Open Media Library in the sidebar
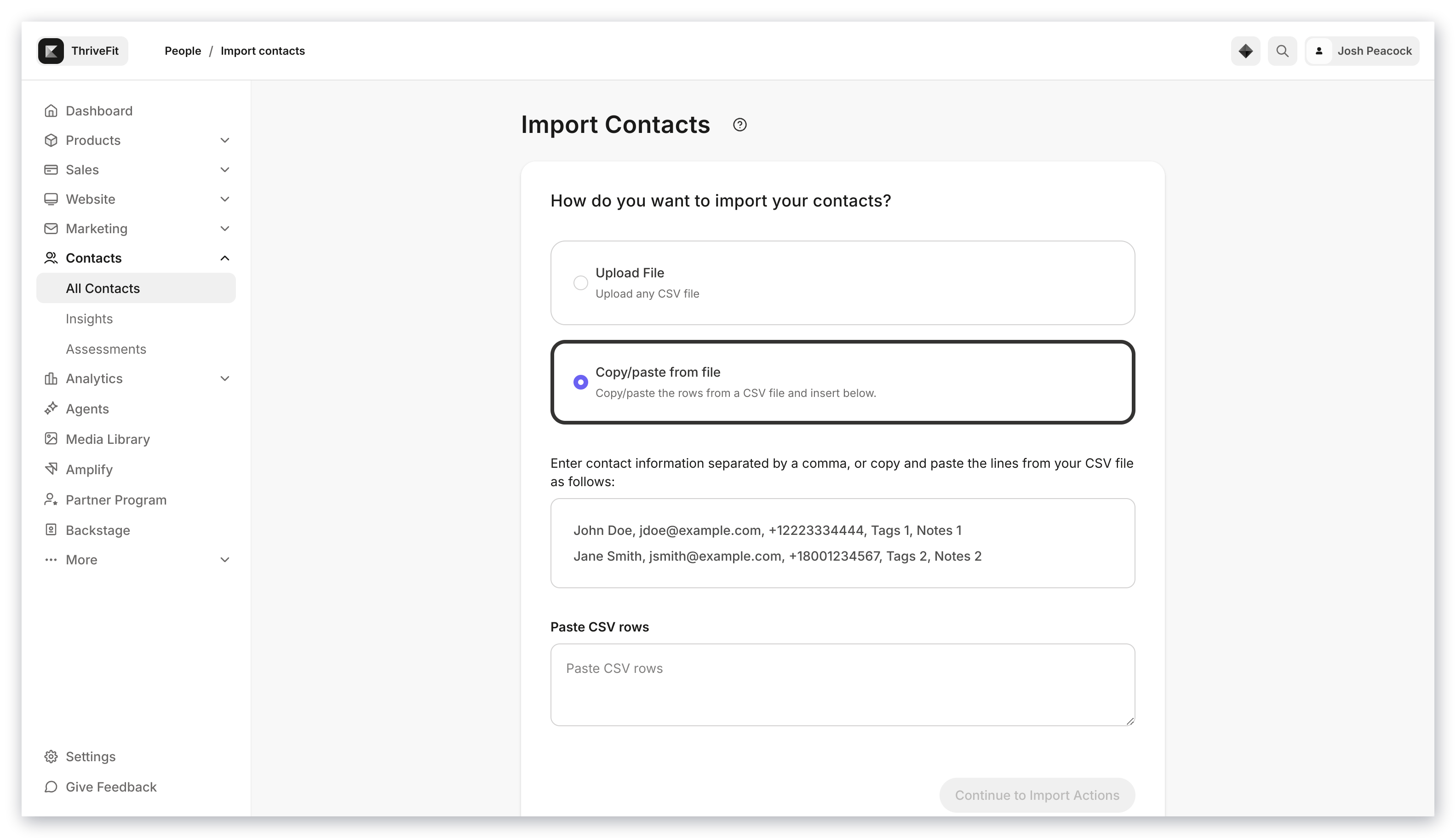Viewport: 1456px width, 838px height. click(x=136, y=439)
